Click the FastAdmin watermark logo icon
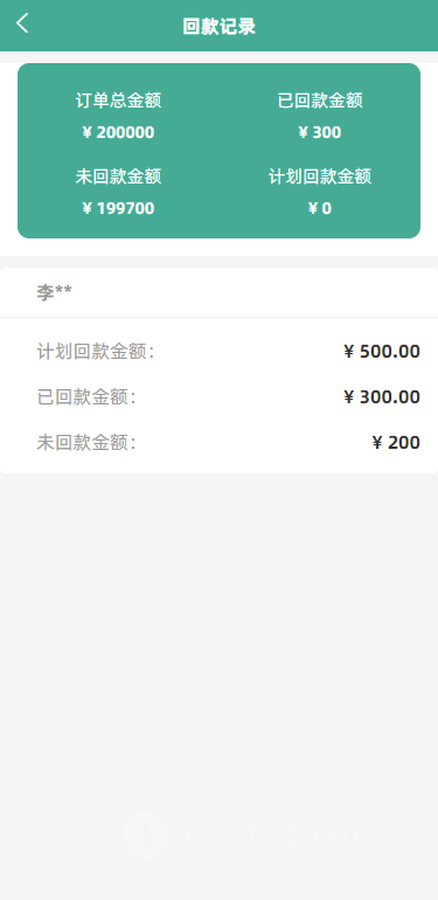This screenshot has width=438, height=900. [x=145, y=836]
